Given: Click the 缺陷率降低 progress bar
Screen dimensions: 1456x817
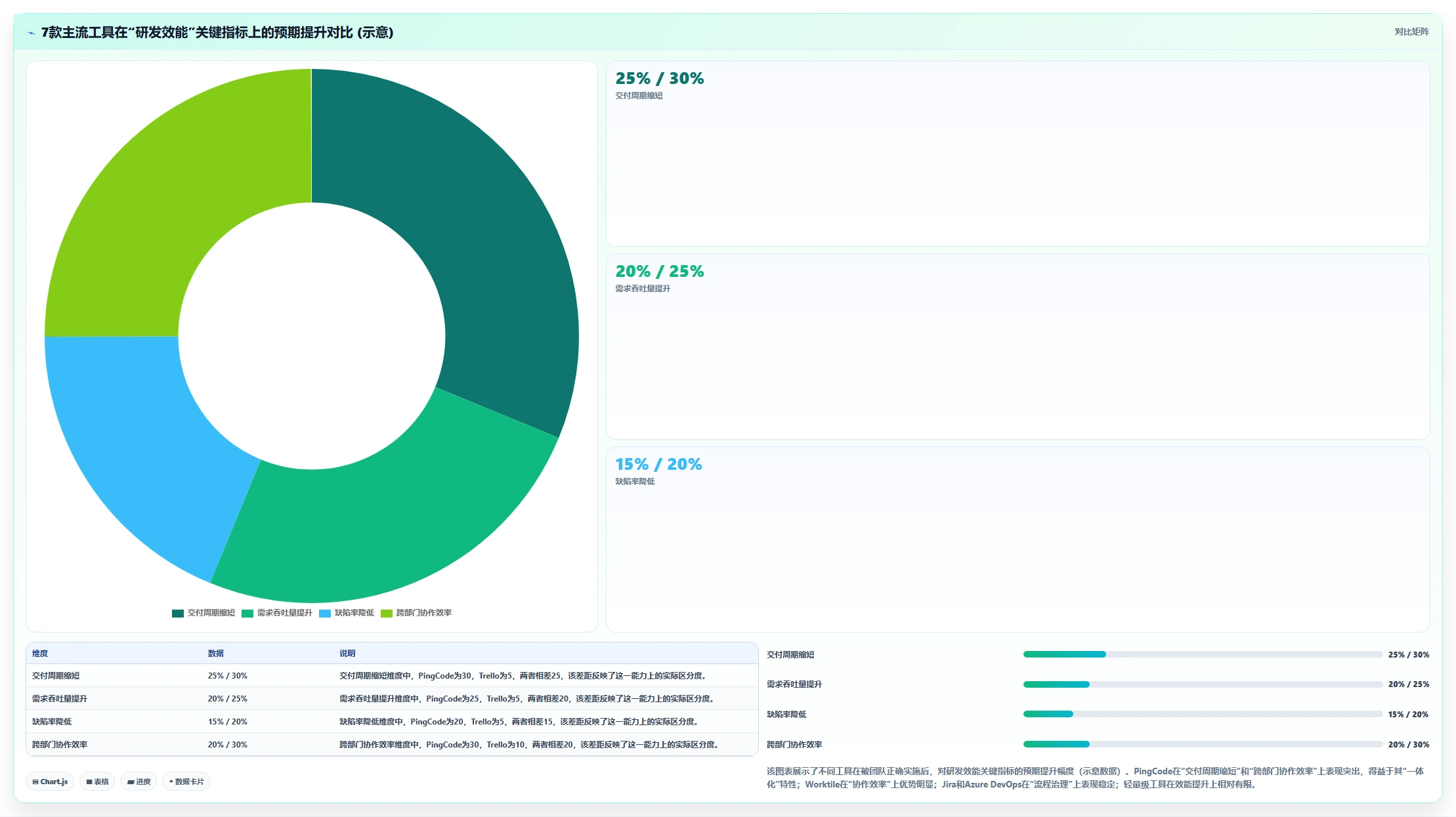Looking at the screenshot, I should point(1203,714).
